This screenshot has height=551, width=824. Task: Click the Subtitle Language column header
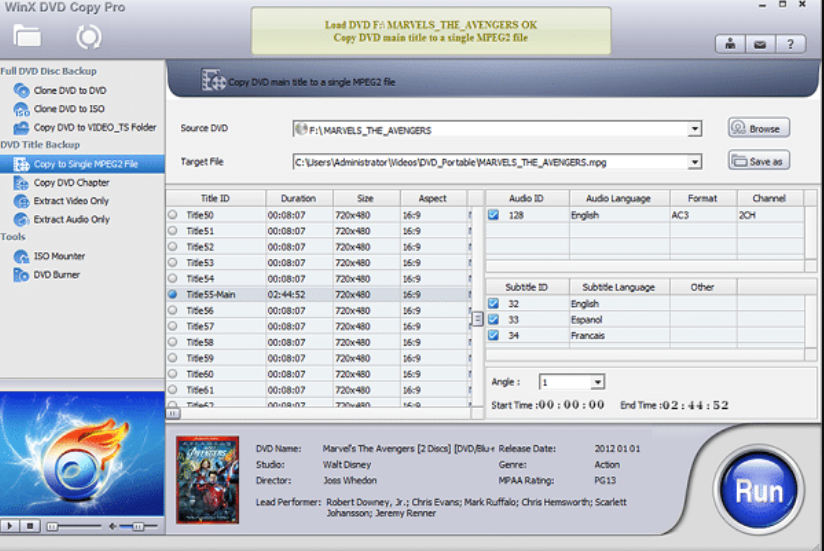click(x=619, y=287)
